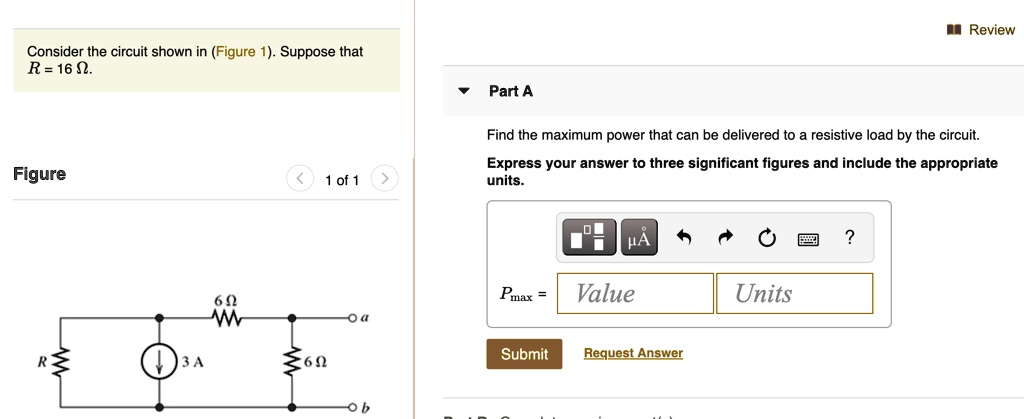Viewport: 1024px width, 419px height.
Task: Undo the last answer edit
Action: point(684,238)
